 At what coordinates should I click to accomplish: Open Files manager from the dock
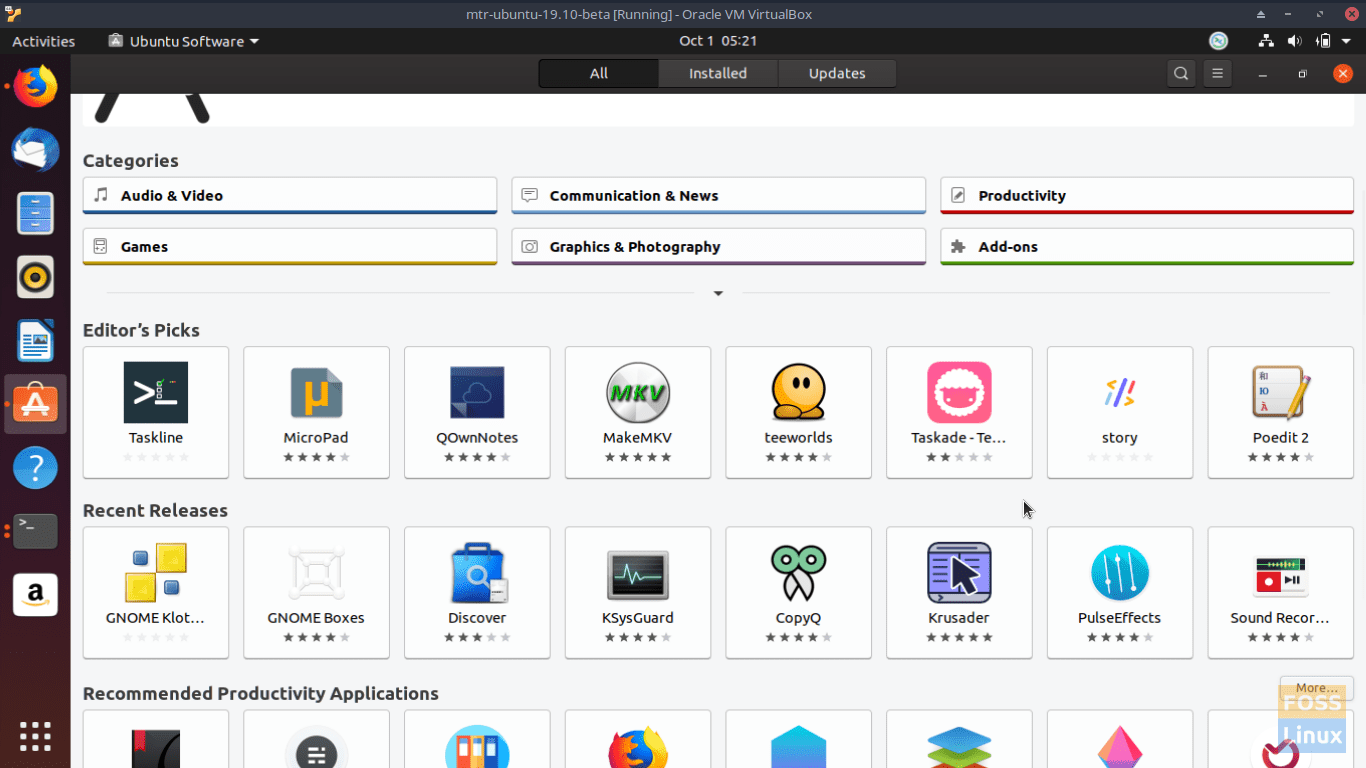click(35, 214)
